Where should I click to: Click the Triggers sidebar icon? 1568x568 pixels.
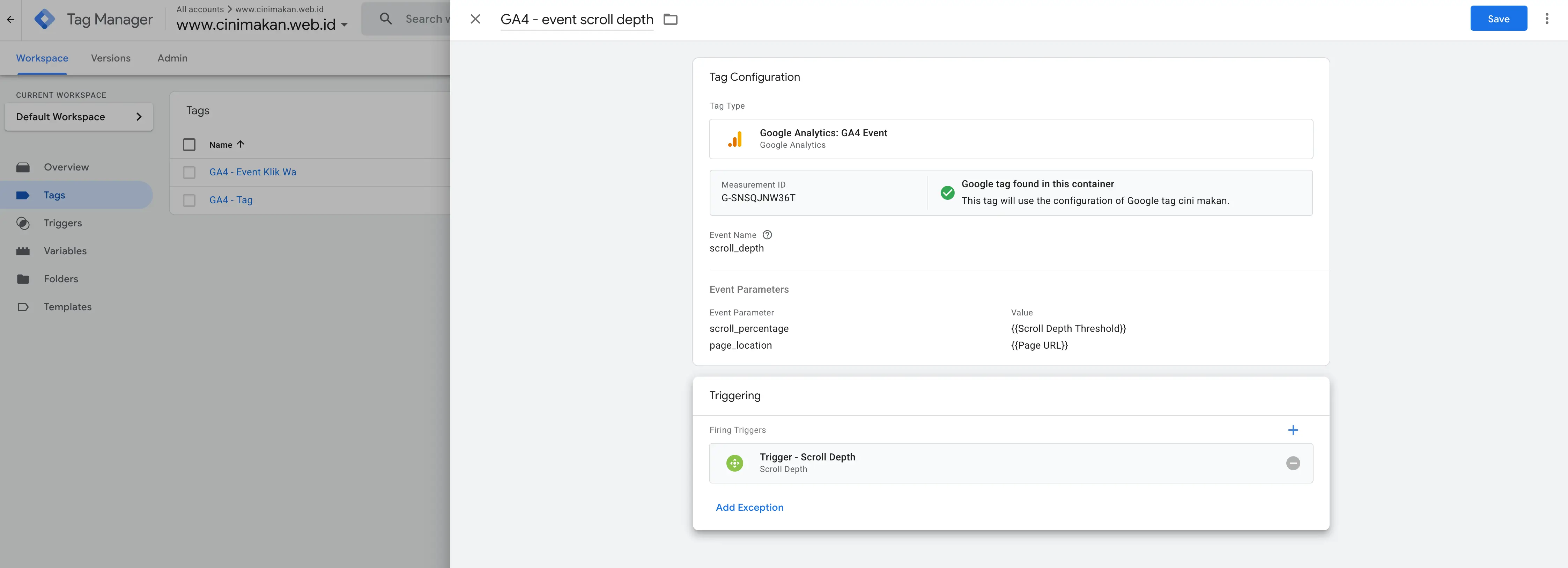click(23, 223)
